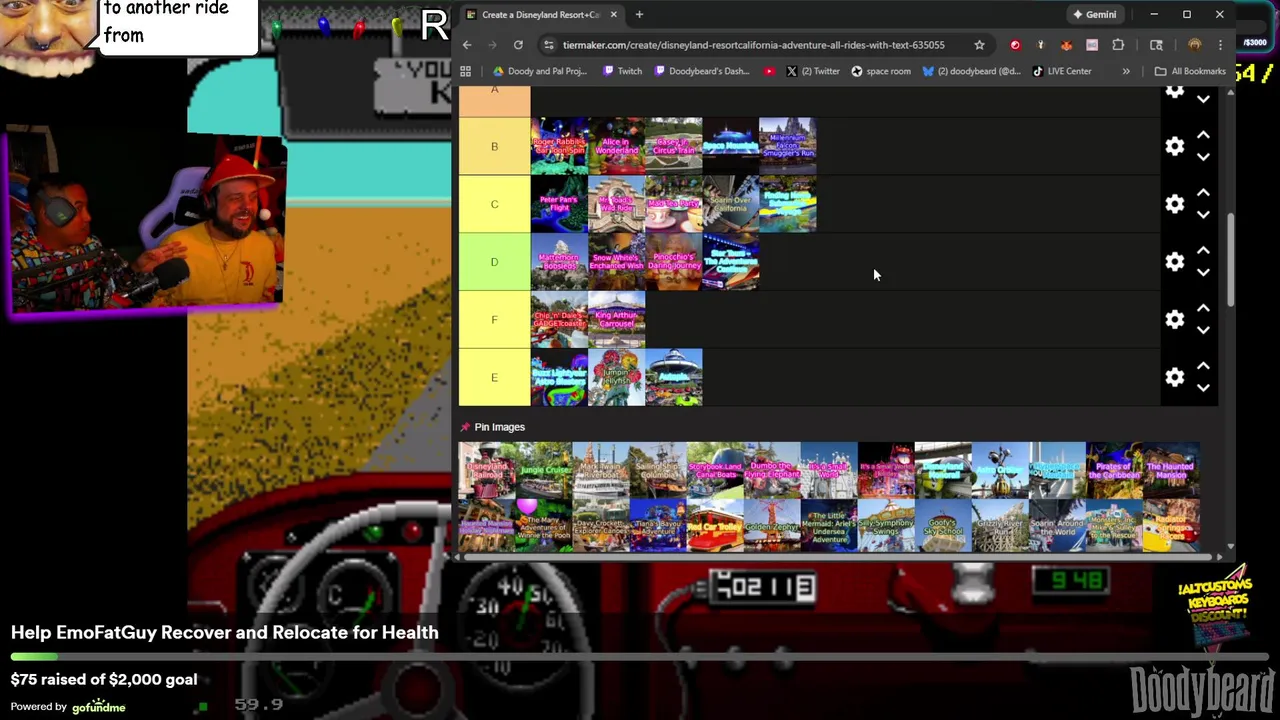This screenshot has width=1280, height=720.
Task: Open the doodybeard Bluesky bookmark
Action: pyautogui.click(x=972, y=71)
